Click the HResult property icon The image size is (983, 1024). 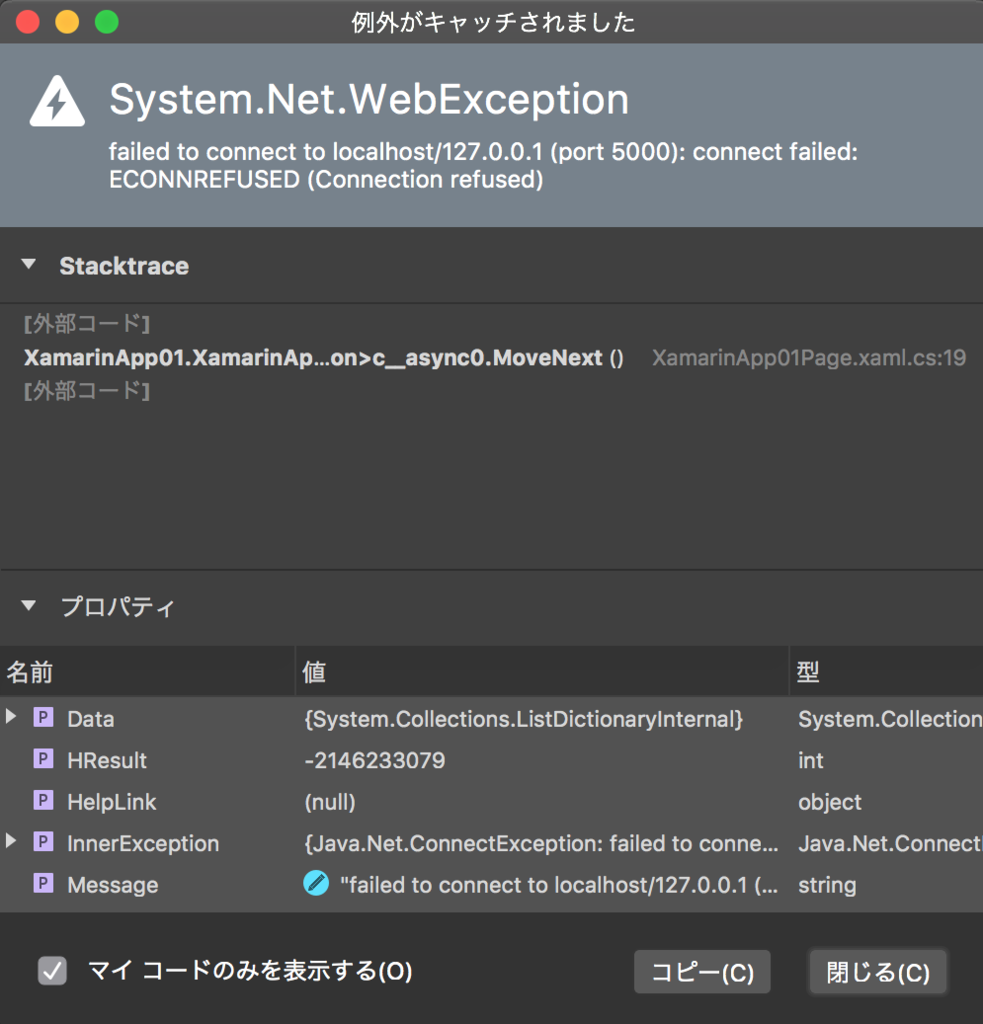[43, 759]
